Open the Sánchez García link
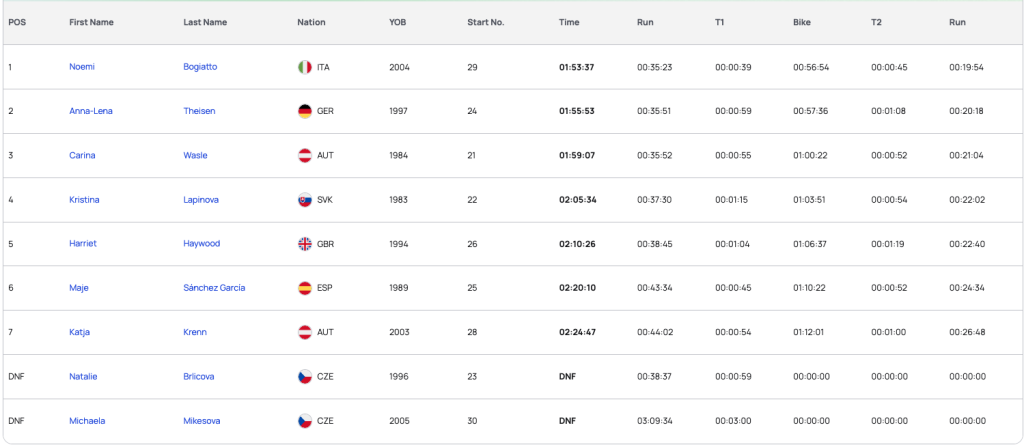The width and height of the screenshot is (1024, 445). pos(214,288)
